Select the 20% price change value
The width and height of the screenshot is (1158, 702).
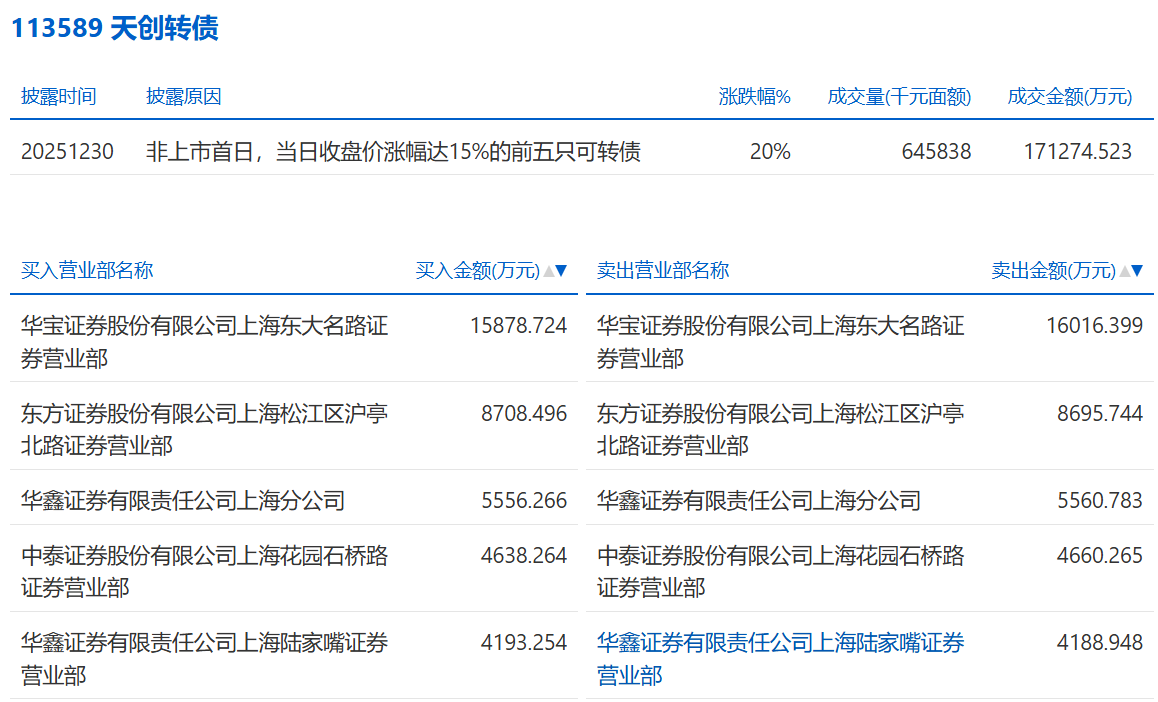click(x=770, y=152)
